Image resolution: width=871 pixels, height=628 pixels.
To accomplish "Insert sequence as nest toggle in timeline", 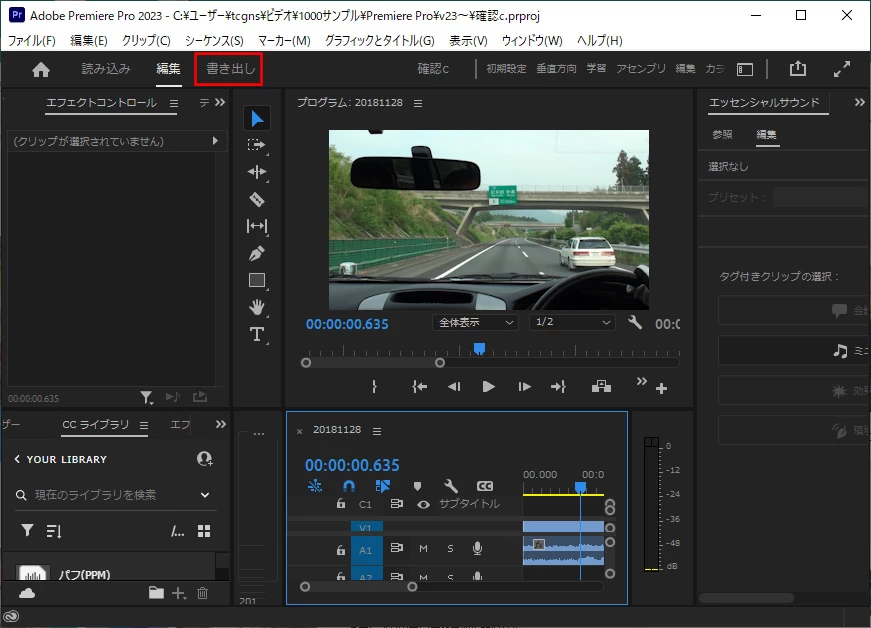I will (315, 486).
